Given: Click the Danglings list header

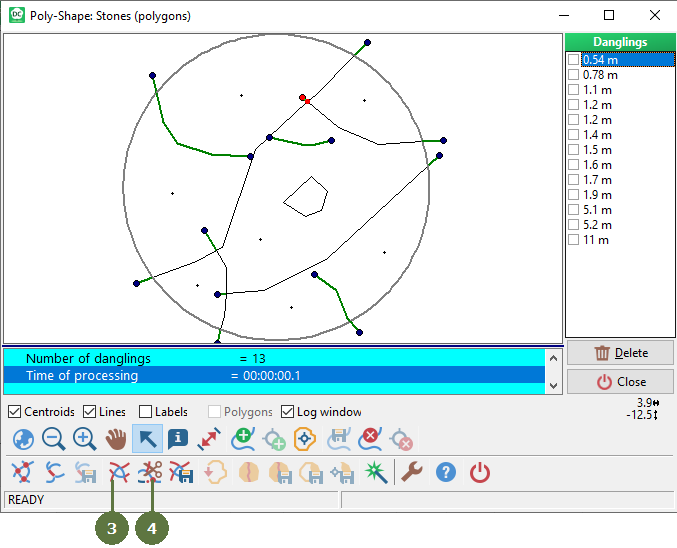Looking at the screenshot, I should pos(619,42).
